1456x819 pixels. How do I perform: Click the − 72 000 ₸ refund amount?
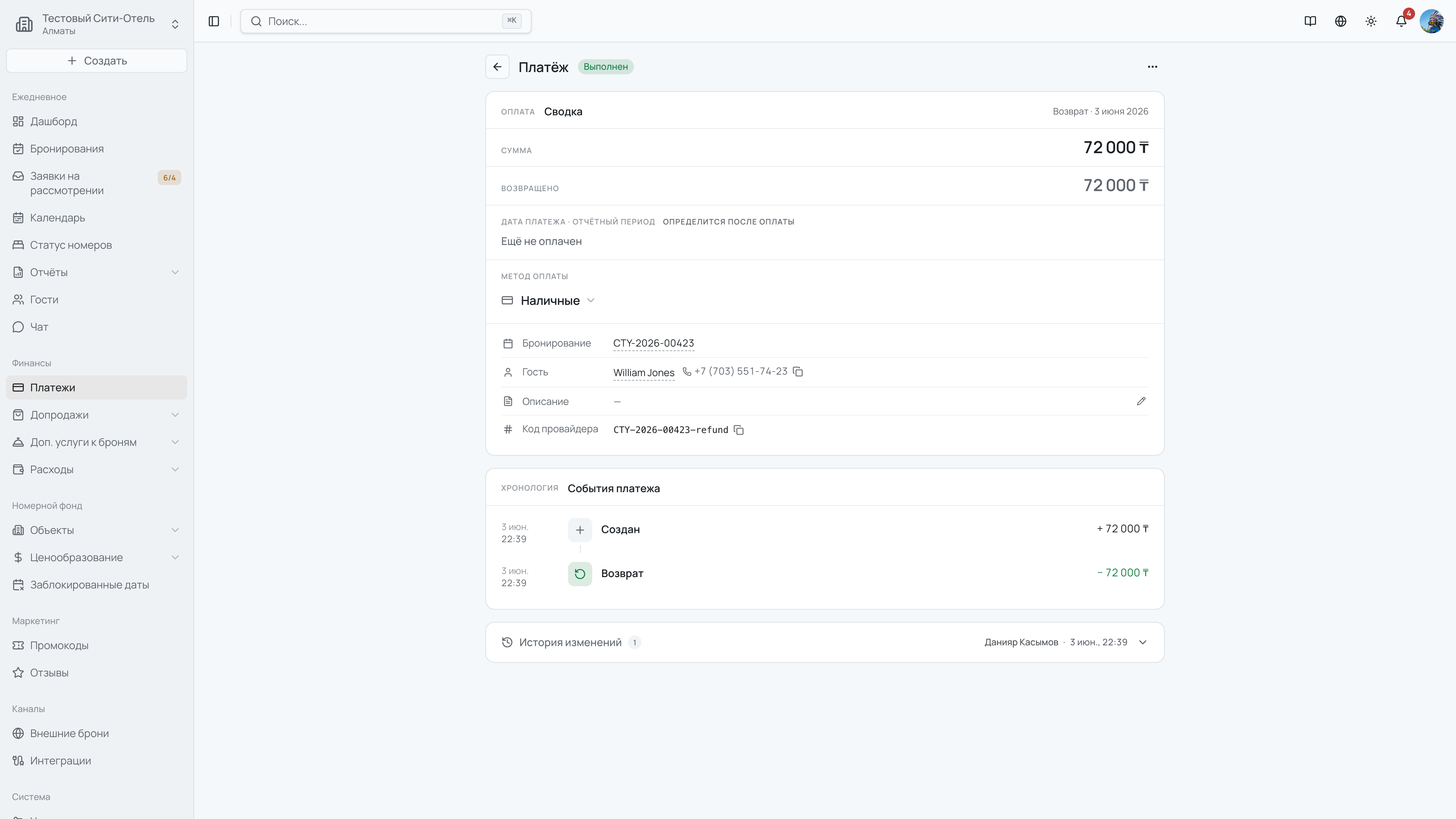tap(1122, 573)
